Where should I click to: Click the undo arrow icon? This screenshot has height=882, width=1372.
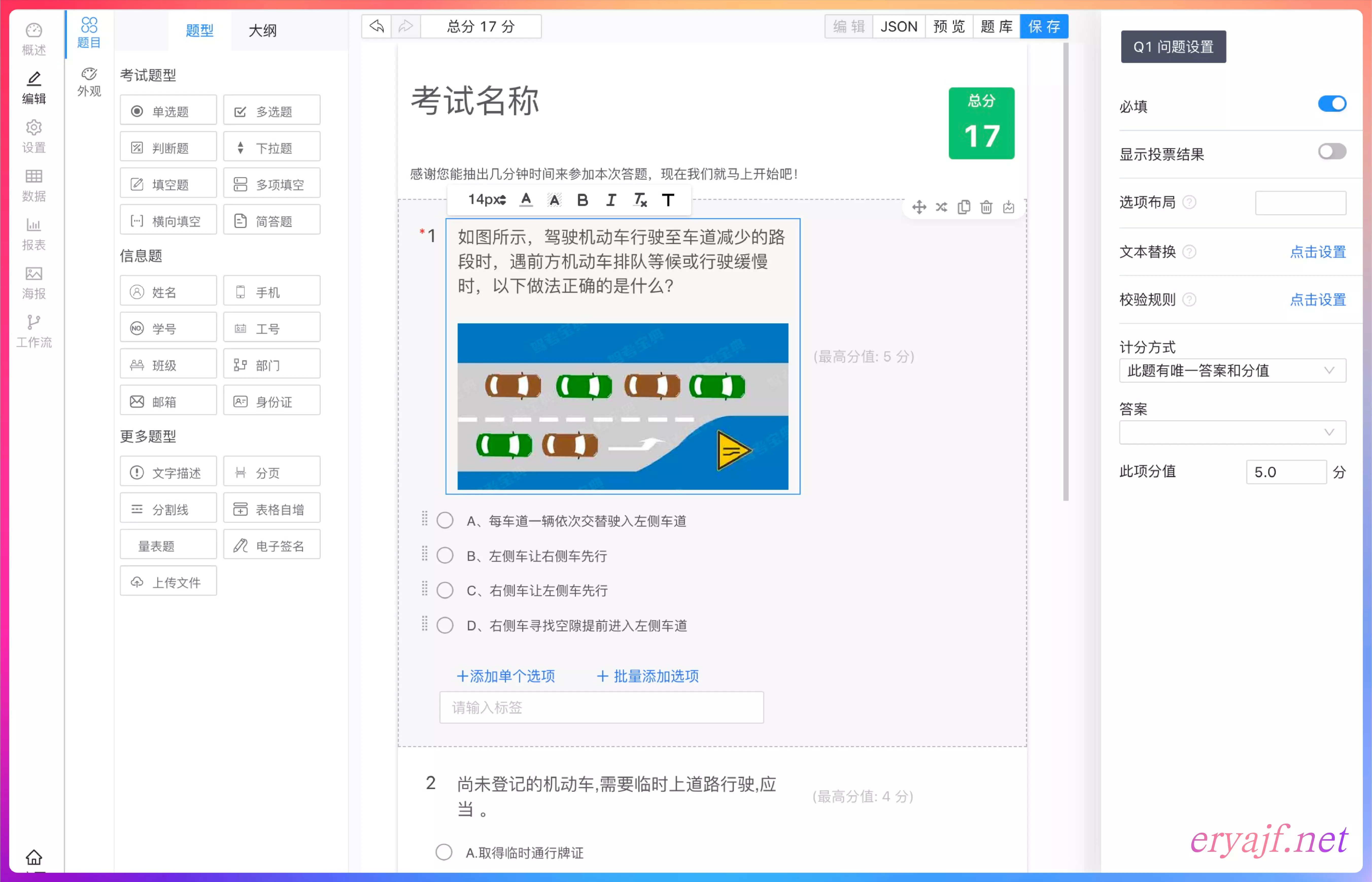point(377,26)
